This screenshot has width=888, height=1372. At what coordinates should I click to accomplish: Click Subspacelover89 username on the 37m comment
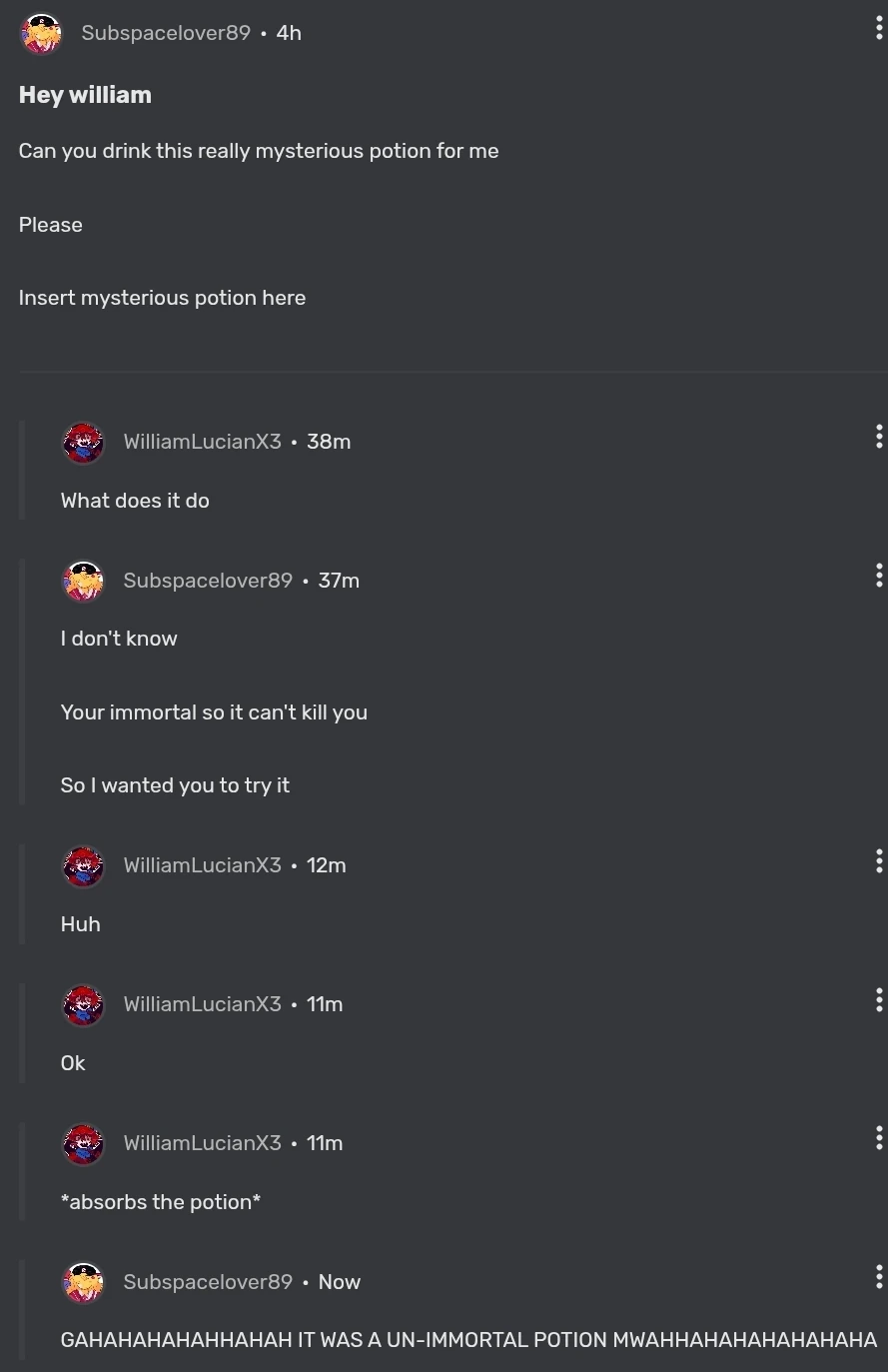[208, 581]
